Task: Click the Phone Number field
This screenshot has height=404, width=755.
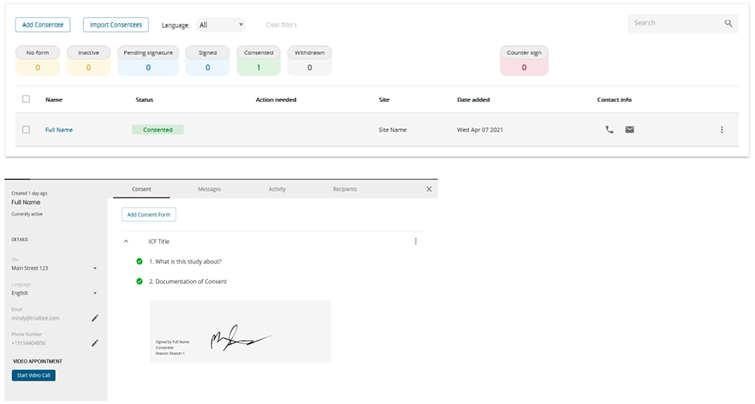Action: 29,343
